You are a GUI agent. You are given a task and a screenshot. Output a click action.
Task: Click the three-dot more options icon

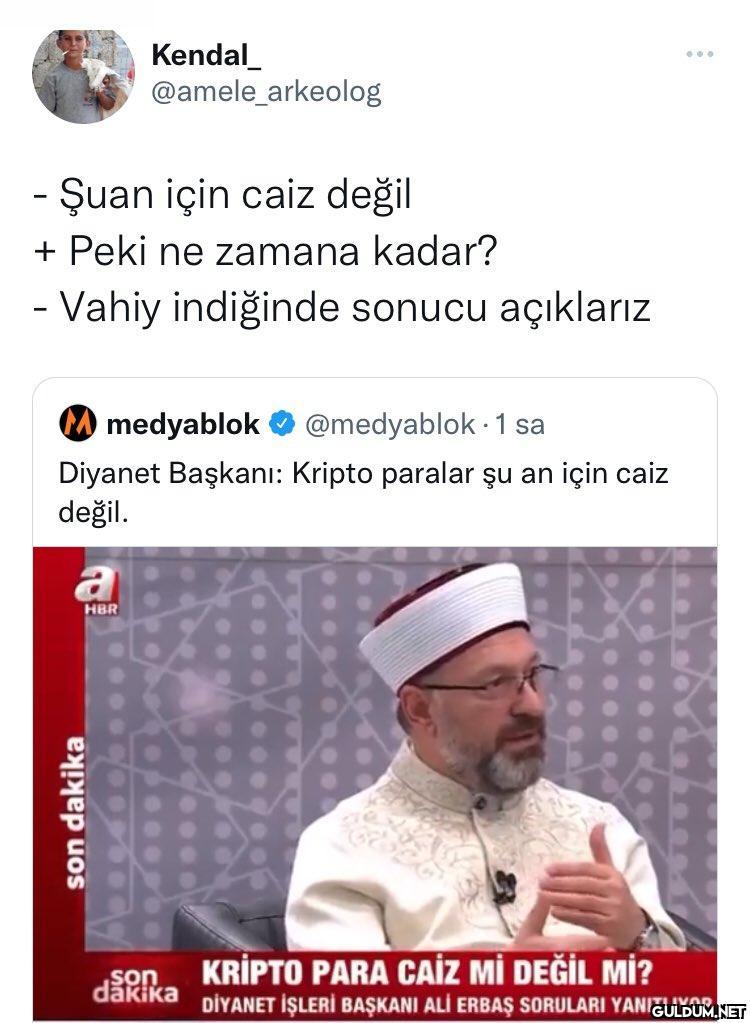pyautogui.click(x=699, y=54)
